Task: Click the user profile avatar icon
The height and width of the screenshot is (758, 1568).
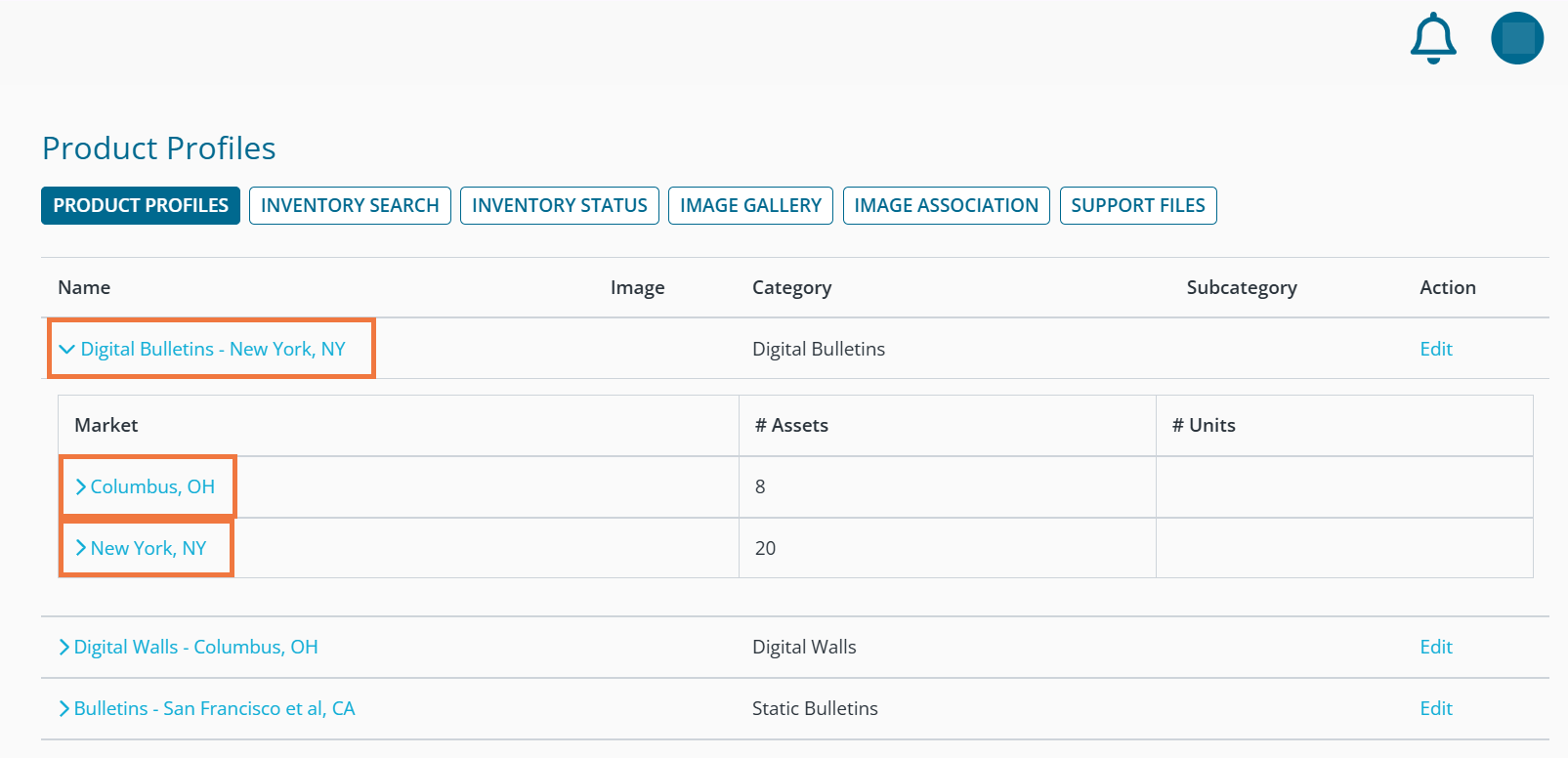Action: pos(1516,39)
